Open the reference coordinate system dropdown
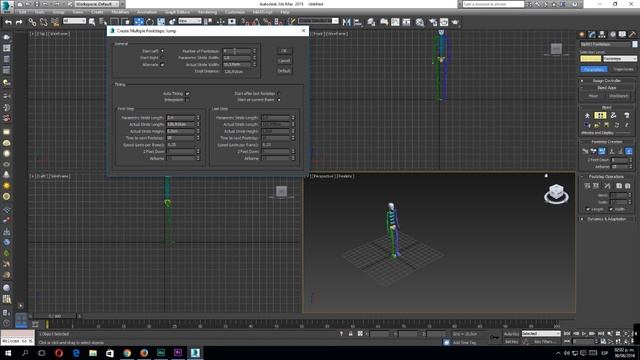The image size is (640, 360). (190, 21)
